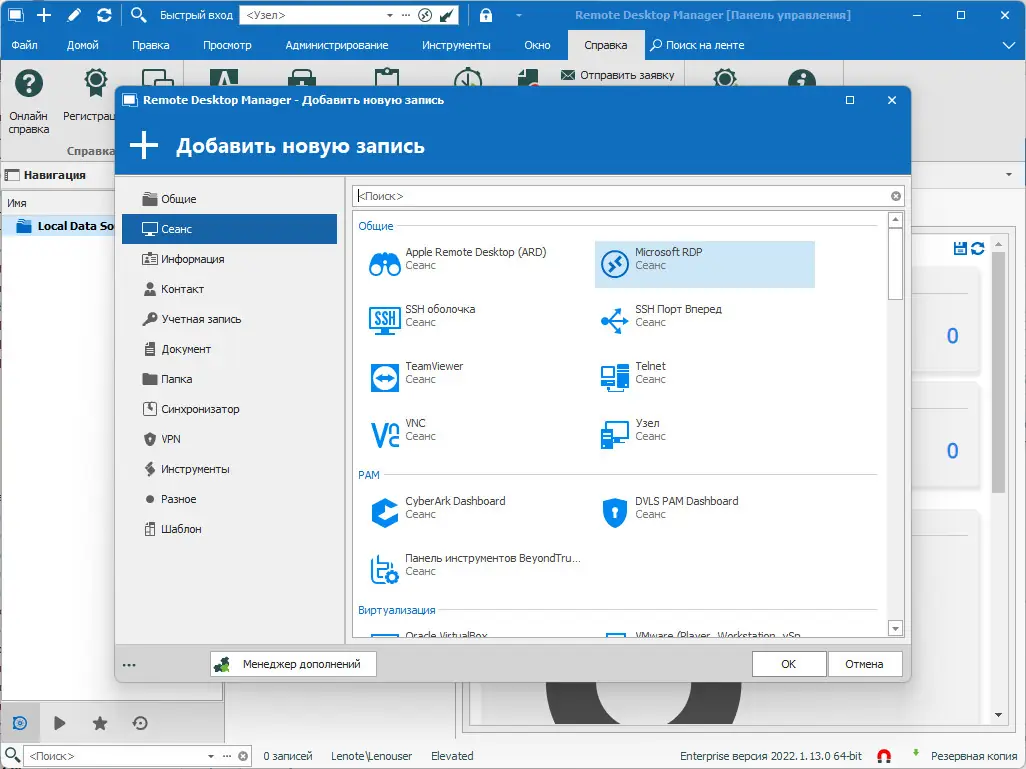Open the Окно ribbon tab

(x=537, y=45)
